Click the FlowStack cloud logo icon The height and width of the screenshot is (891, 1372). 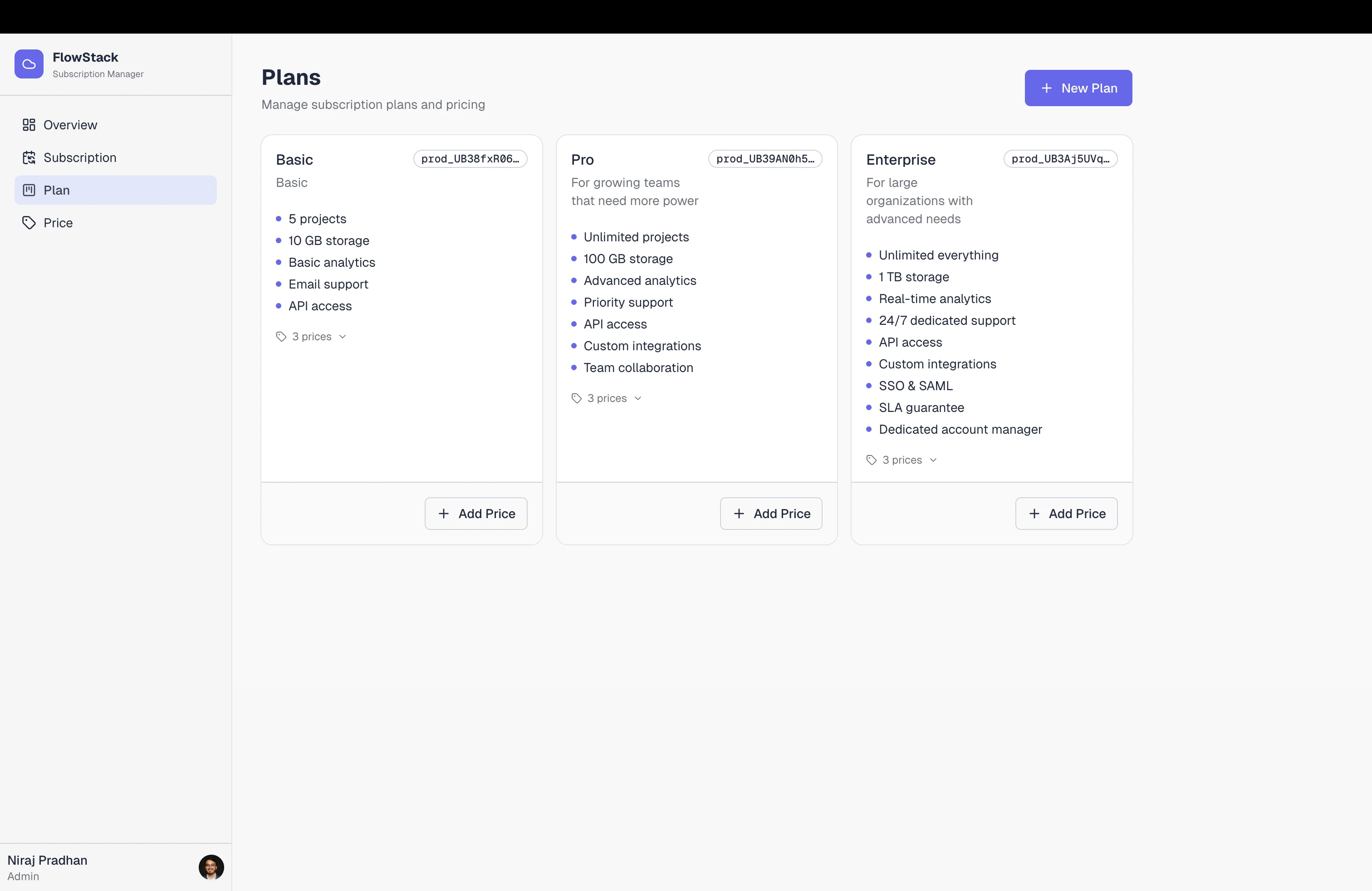pyautogui.click(x=29, y=64)
